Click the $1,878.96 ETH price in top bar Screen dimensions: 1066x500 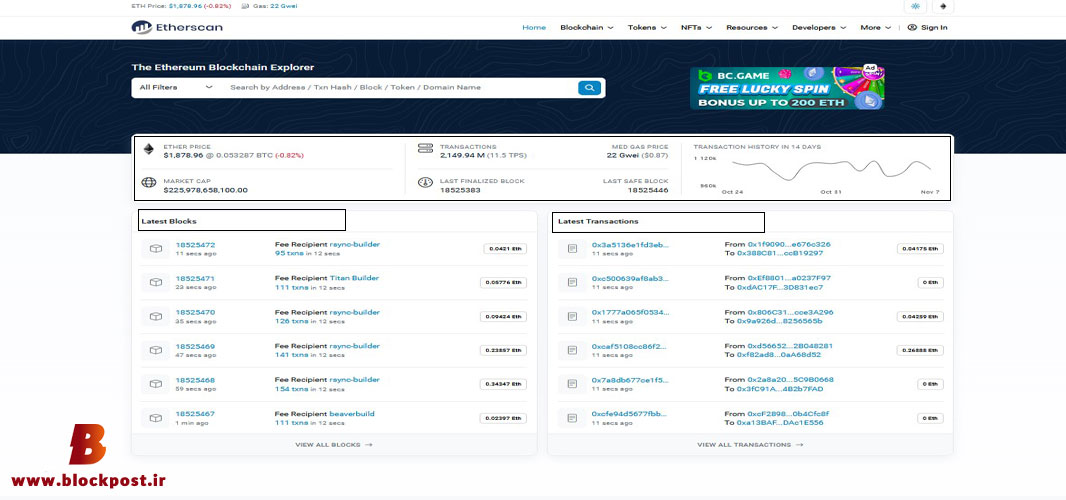coord(185,6)
